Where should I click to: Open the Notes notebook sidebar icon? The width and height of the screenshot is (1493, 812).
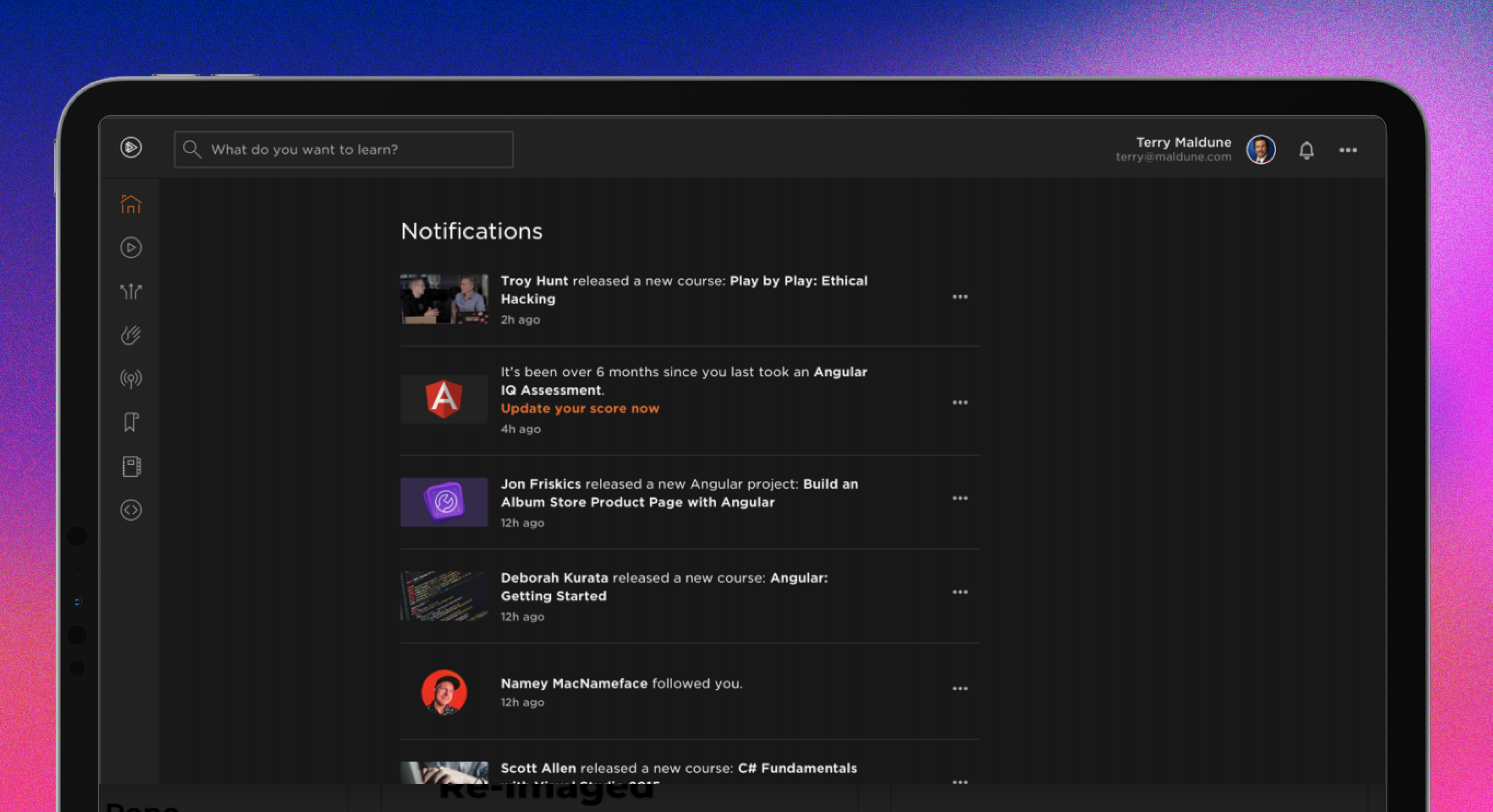click(x=131, y=466)
